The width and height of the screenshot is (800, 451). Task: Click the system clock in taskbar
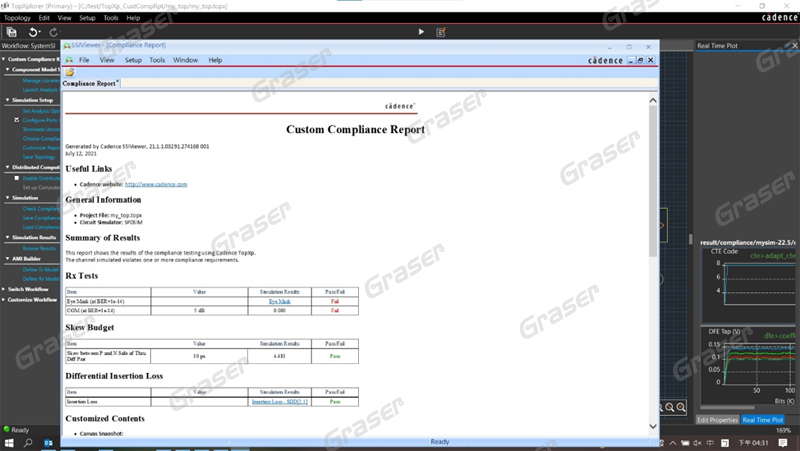(753, 443)
